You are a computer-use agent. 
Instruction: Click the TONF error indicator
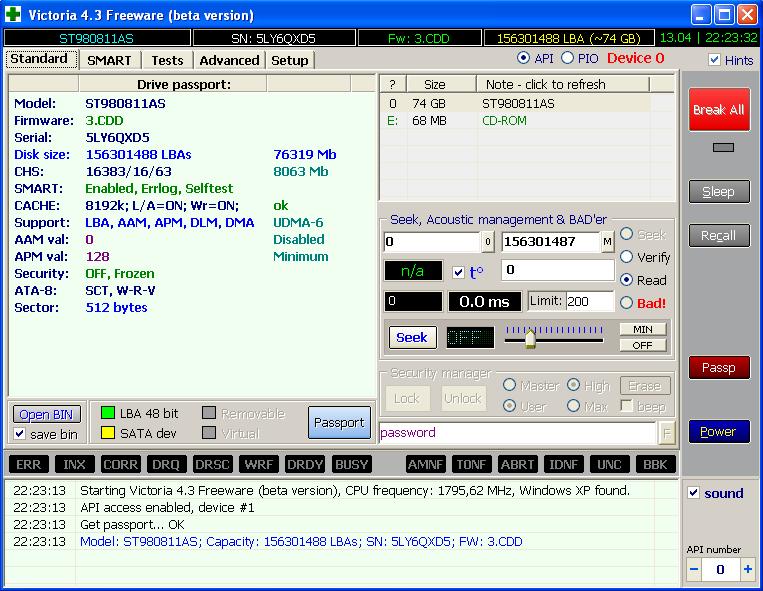(471, 465)
